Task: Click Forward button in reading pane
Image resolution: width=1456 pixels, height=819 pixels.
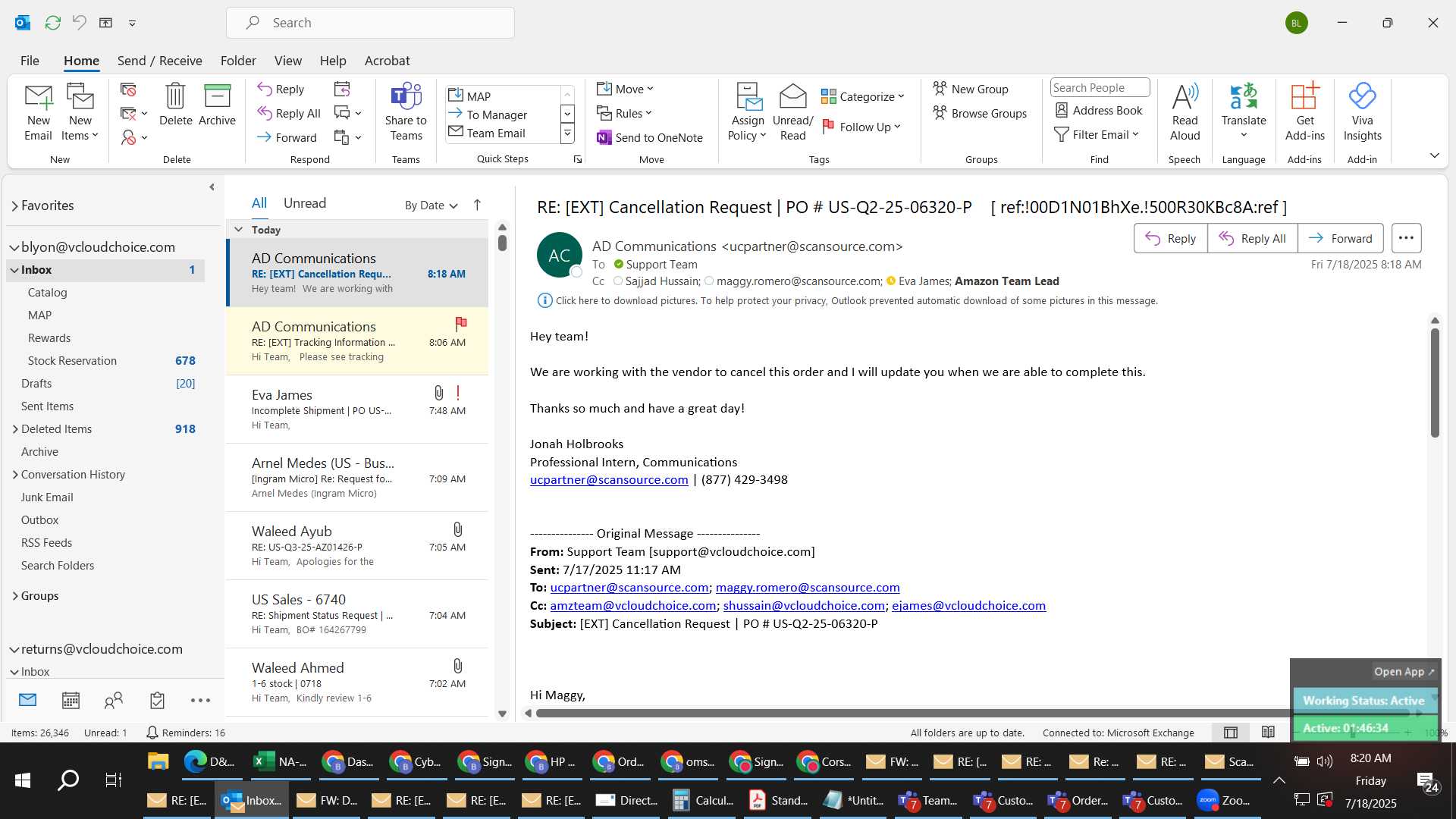Action: pyautogui.click(x=1340, y=238)
